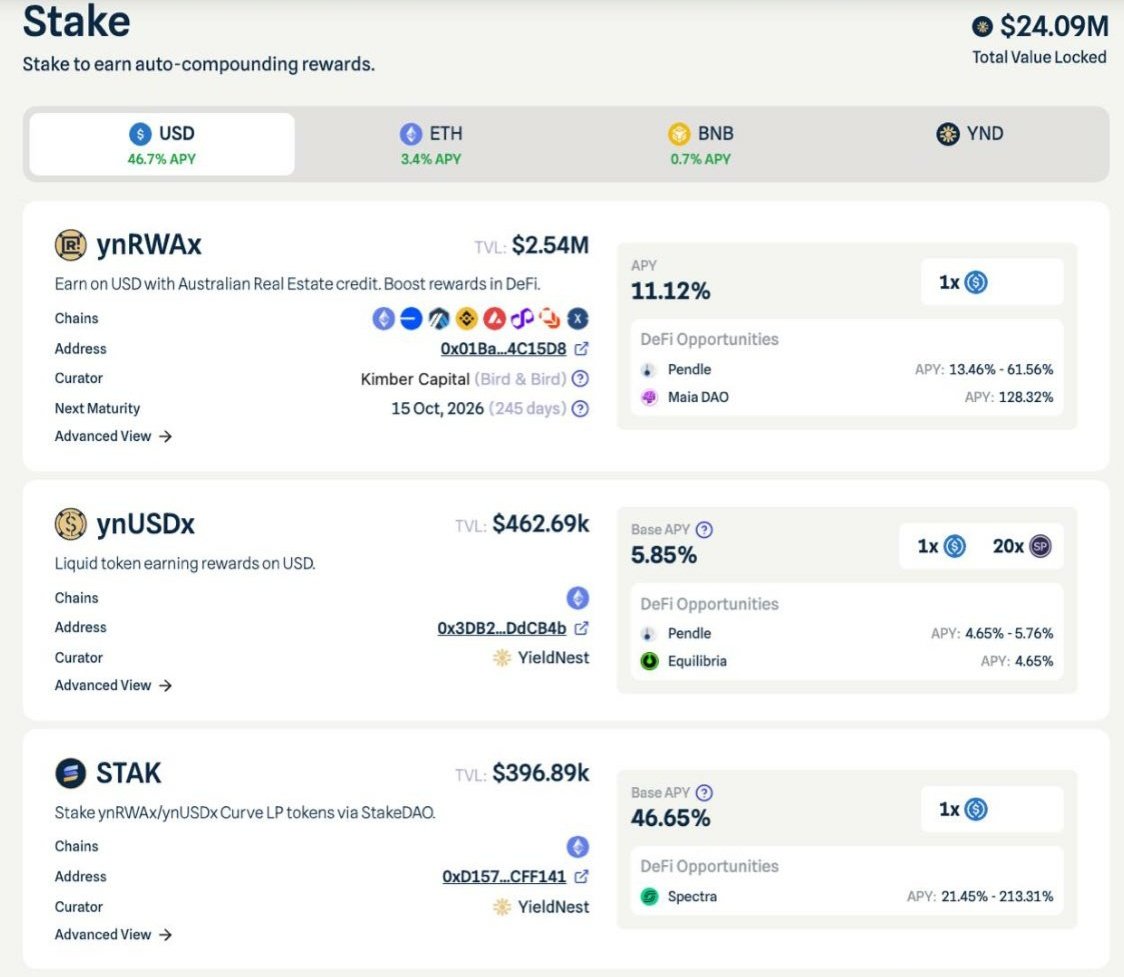The height and width of the screenshot is (977, 1124).
Task: Click the Base chain icon in ynRWAx chains
Action: (411, 318)
